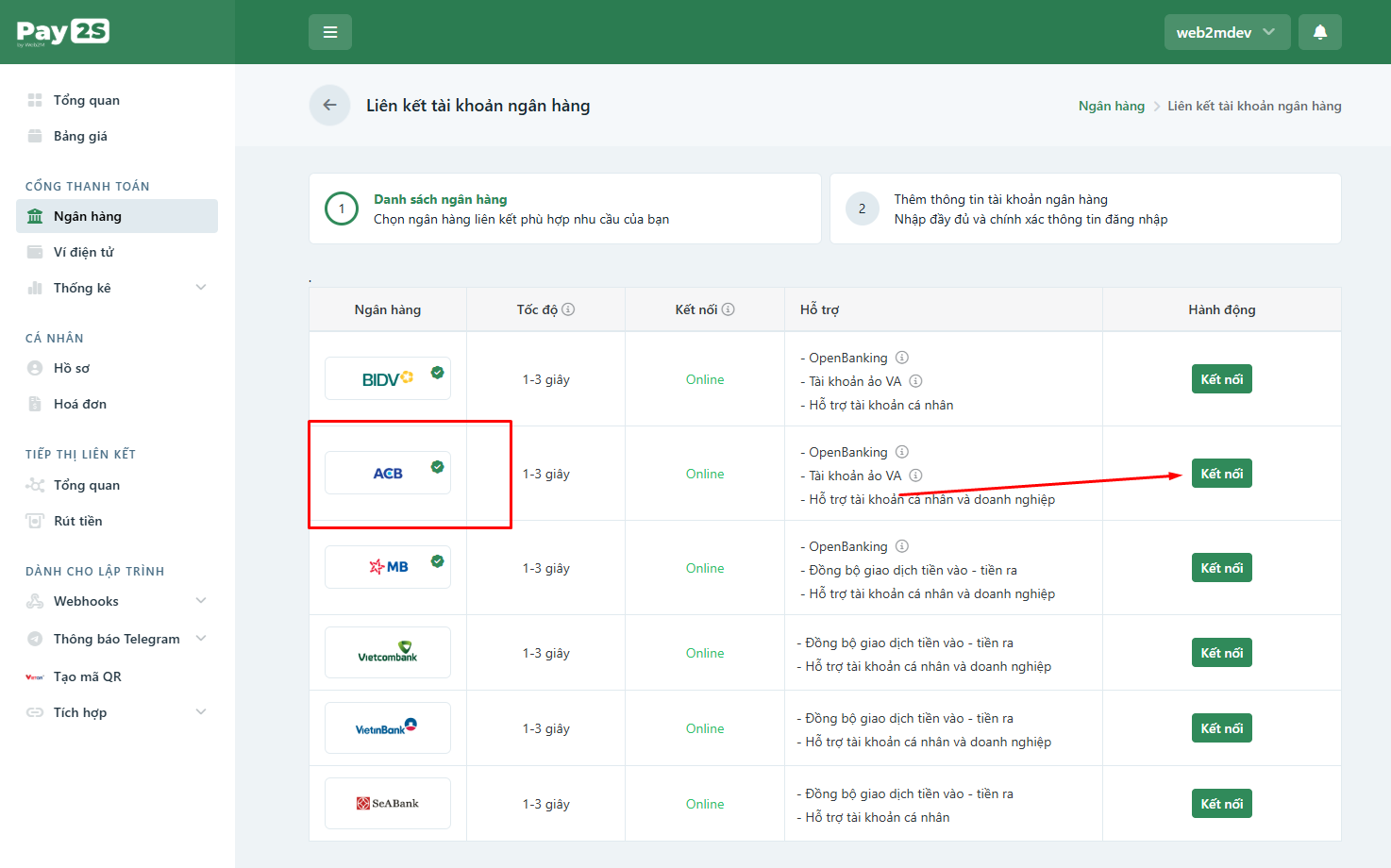The width and height of the screenshot is (1391, 868).
Task: Click the Thông báo Telegram icon
Action: pyautogui.click(x=35, y=639)
